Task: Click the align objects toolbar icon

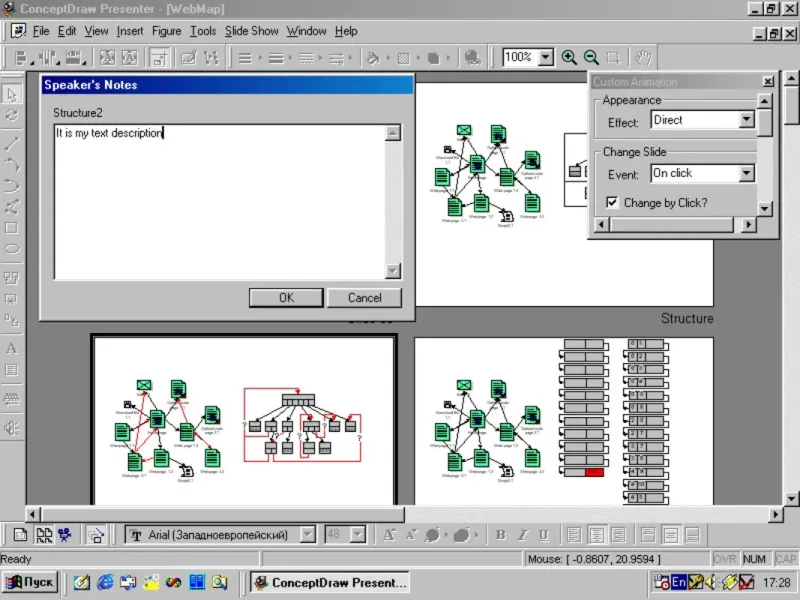Action: (22, 58)
